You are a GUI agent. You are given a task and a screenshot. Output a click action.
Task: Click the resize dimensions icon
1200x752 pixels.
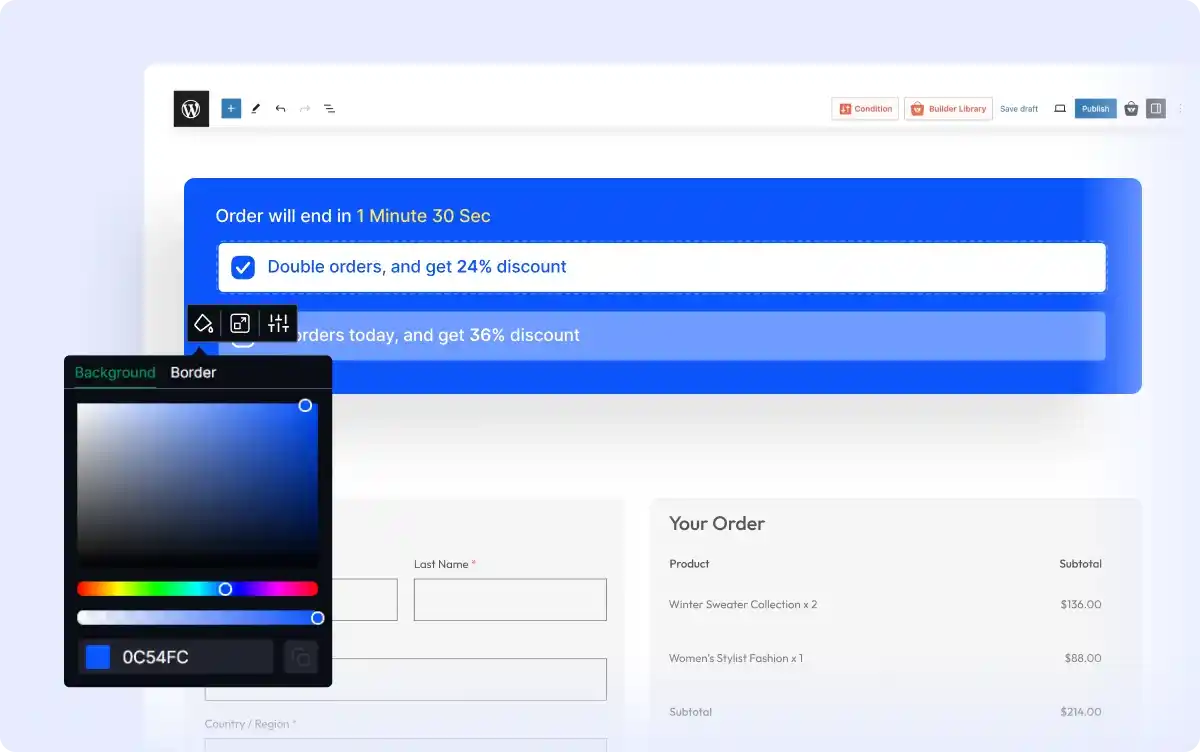pos(240,323)
